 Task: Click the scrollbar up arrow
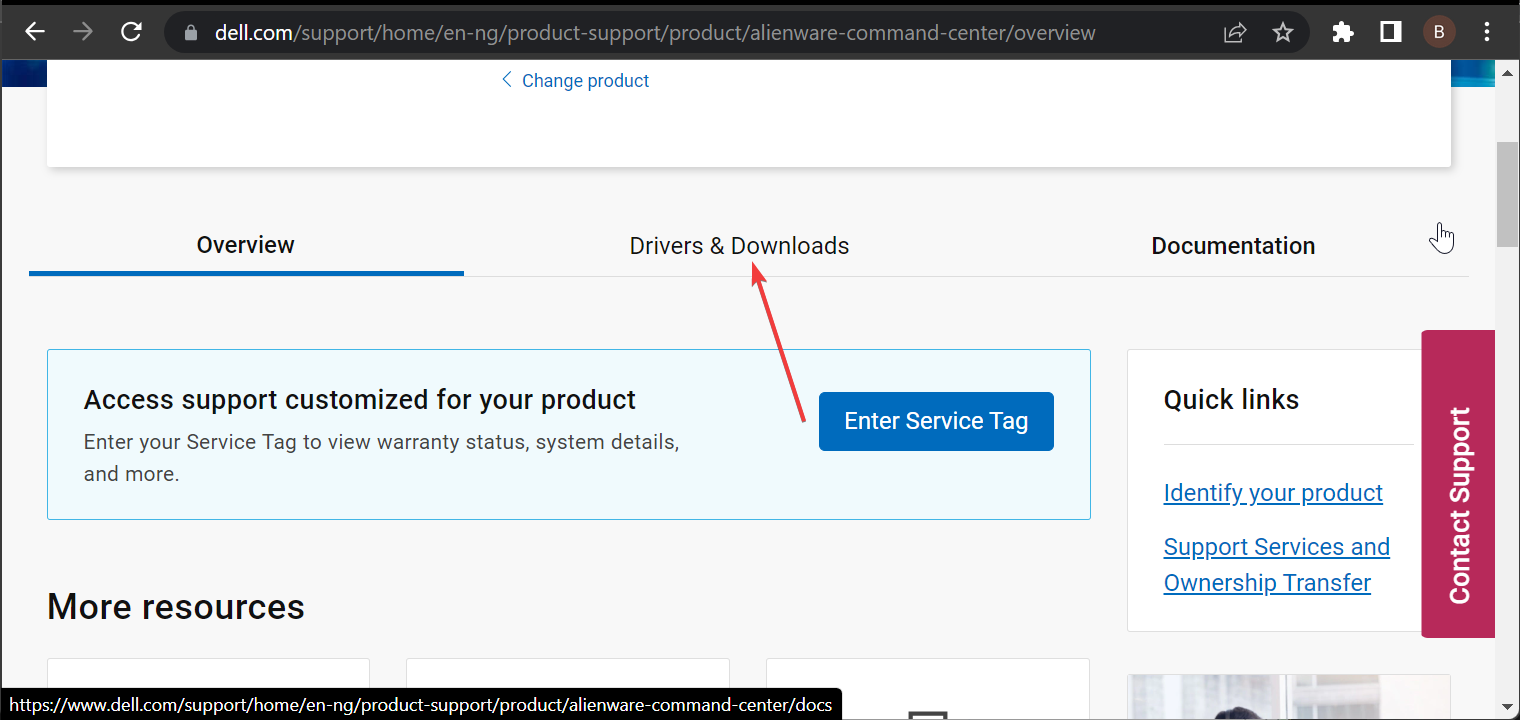coord(1507,72)
